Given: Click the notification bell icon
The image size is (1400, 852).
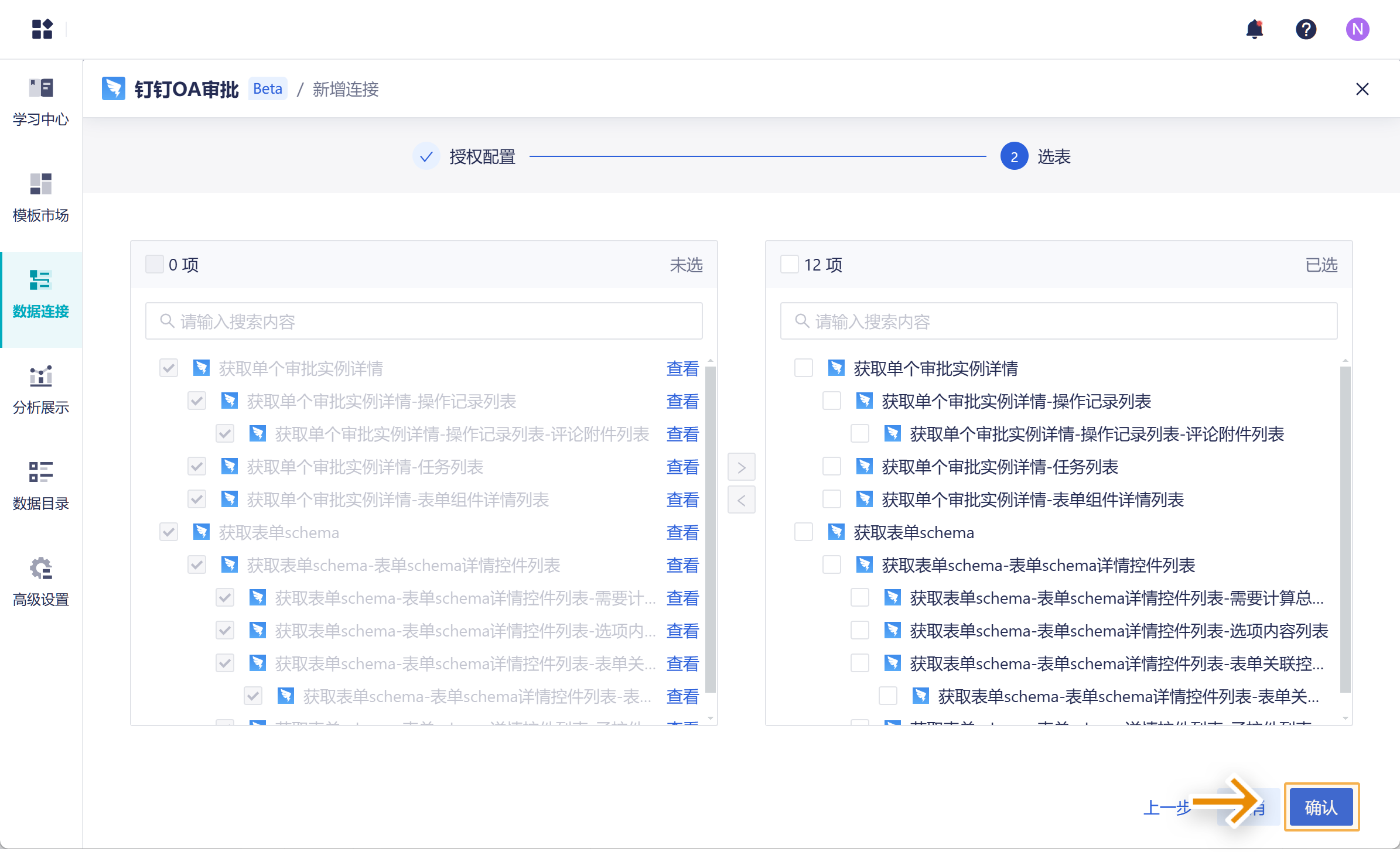Looking at the screenshot, I should pyautogui.click(x=1254, y=29).
